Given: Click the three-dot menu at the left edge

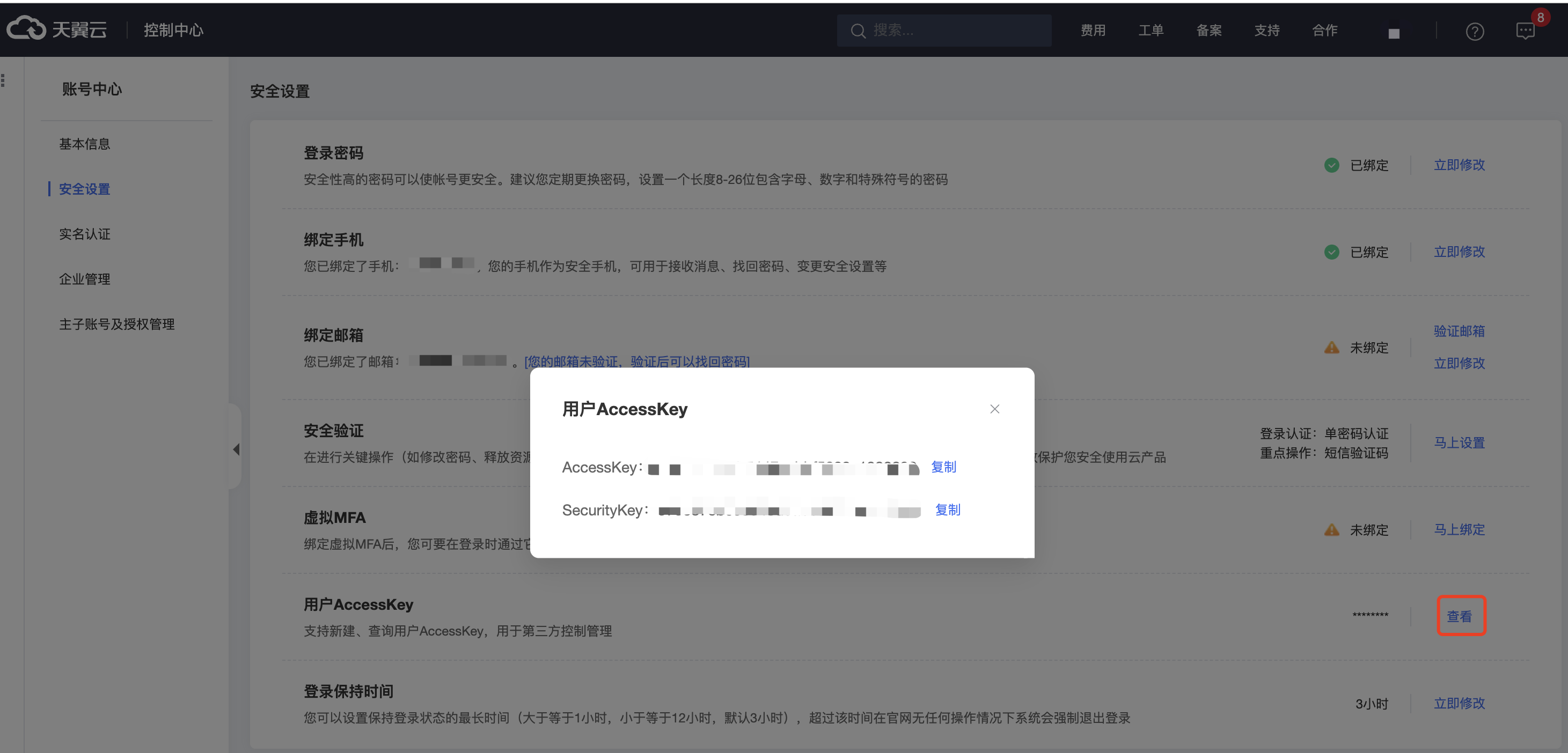Looking at the screenshot, I should [4, 80].
